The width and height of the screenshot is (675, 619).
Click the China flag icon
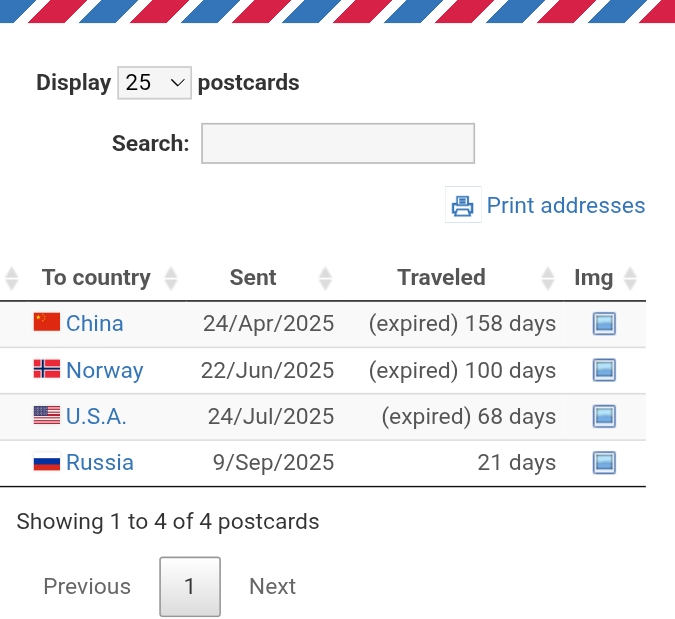[47, 322]
